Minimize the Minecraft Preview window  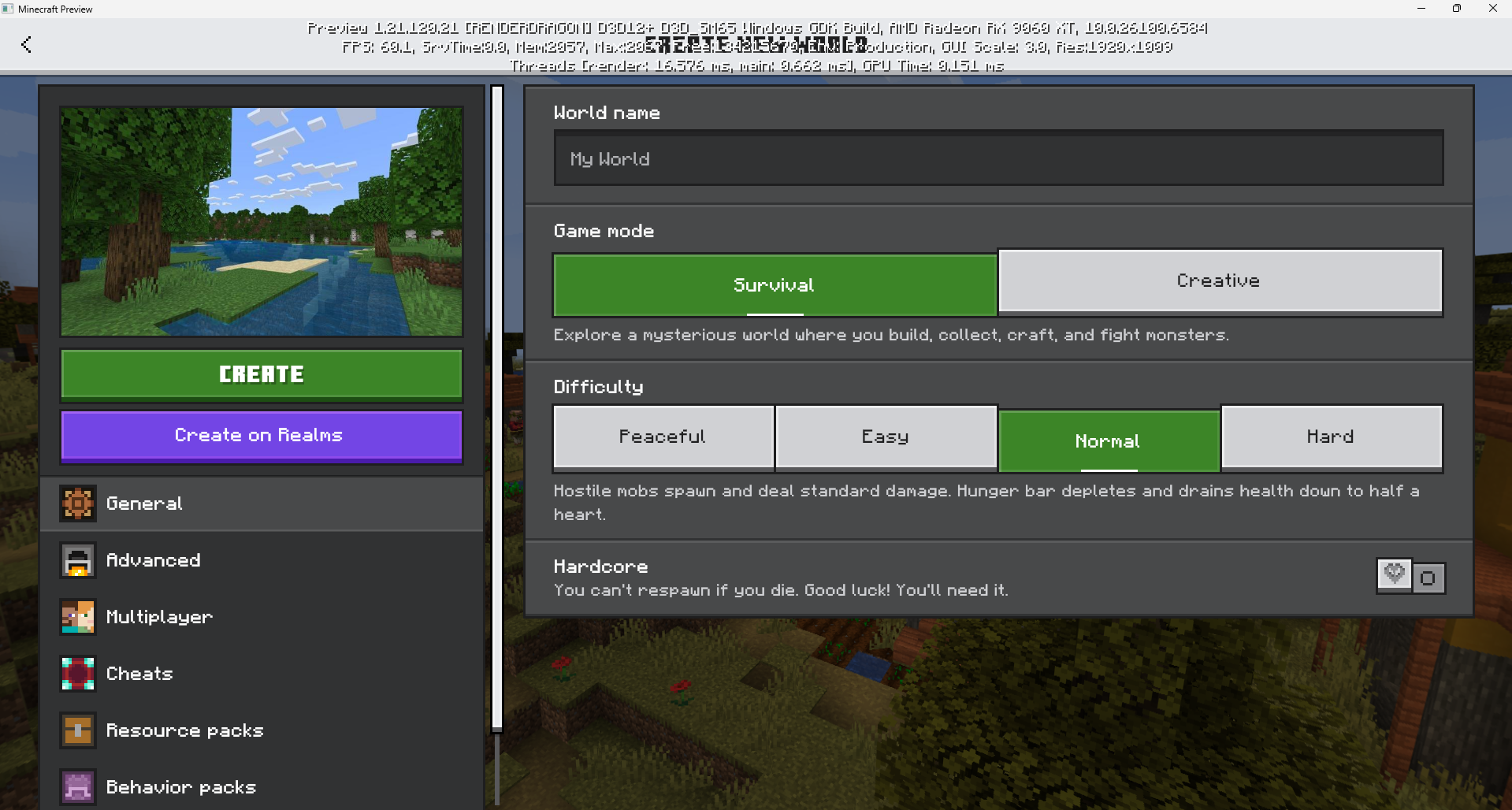(x=1421, y=9)
